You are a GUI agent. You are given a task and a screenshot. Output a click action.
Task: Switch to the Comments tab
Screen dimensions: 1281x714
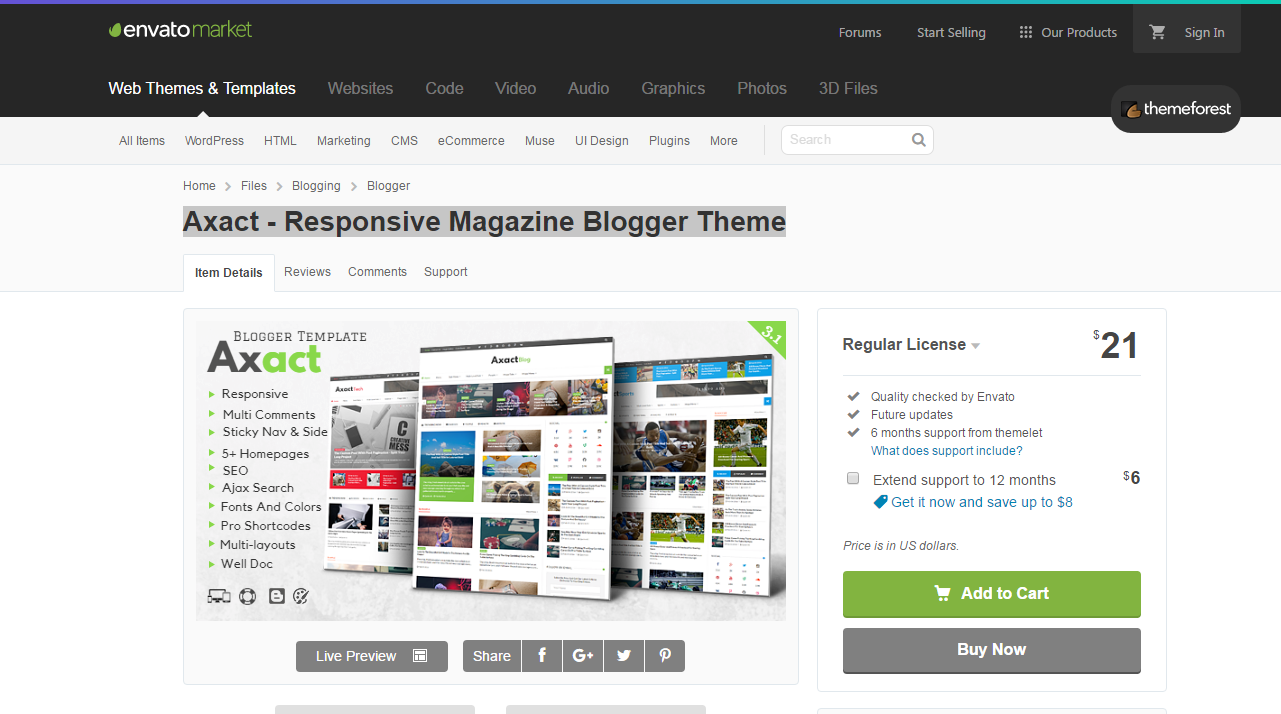(377, 272)
